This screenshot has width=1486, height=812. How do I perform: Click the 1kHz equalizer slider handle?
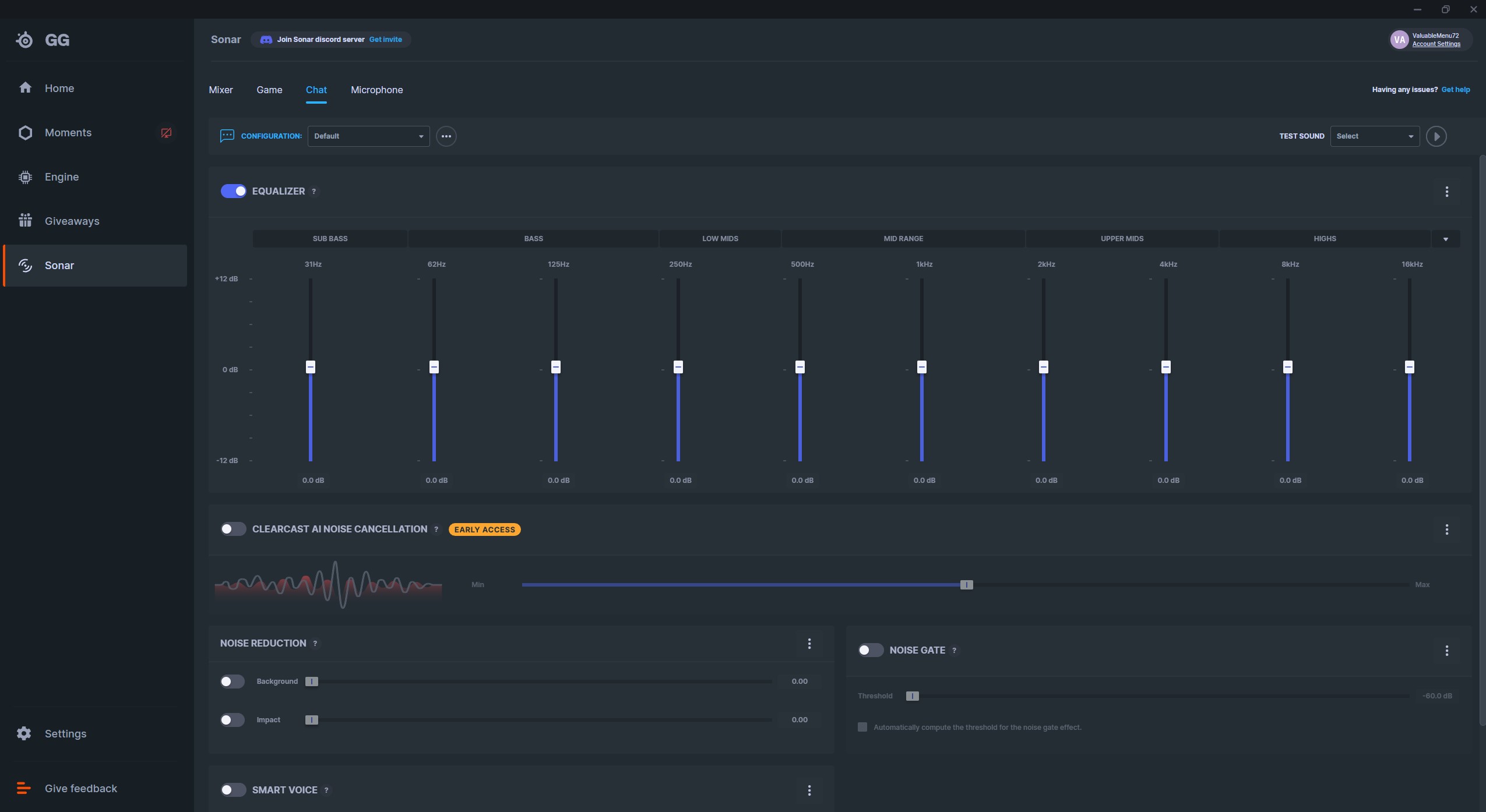point(921,367)
